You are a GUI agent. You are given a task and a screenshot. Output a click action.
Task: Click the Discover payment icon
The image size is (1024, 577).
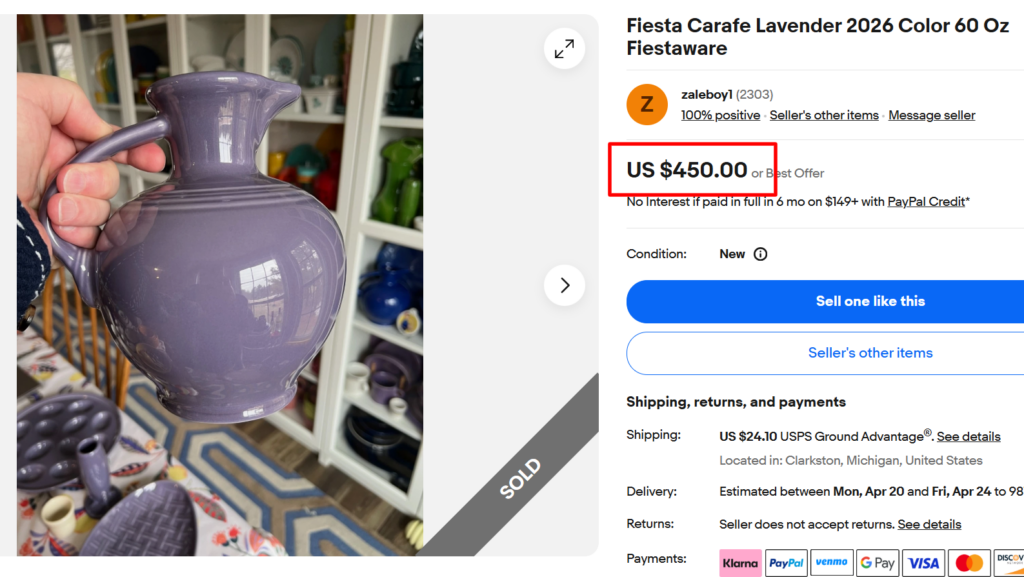pyautogui.click(x=1010, y=563)
